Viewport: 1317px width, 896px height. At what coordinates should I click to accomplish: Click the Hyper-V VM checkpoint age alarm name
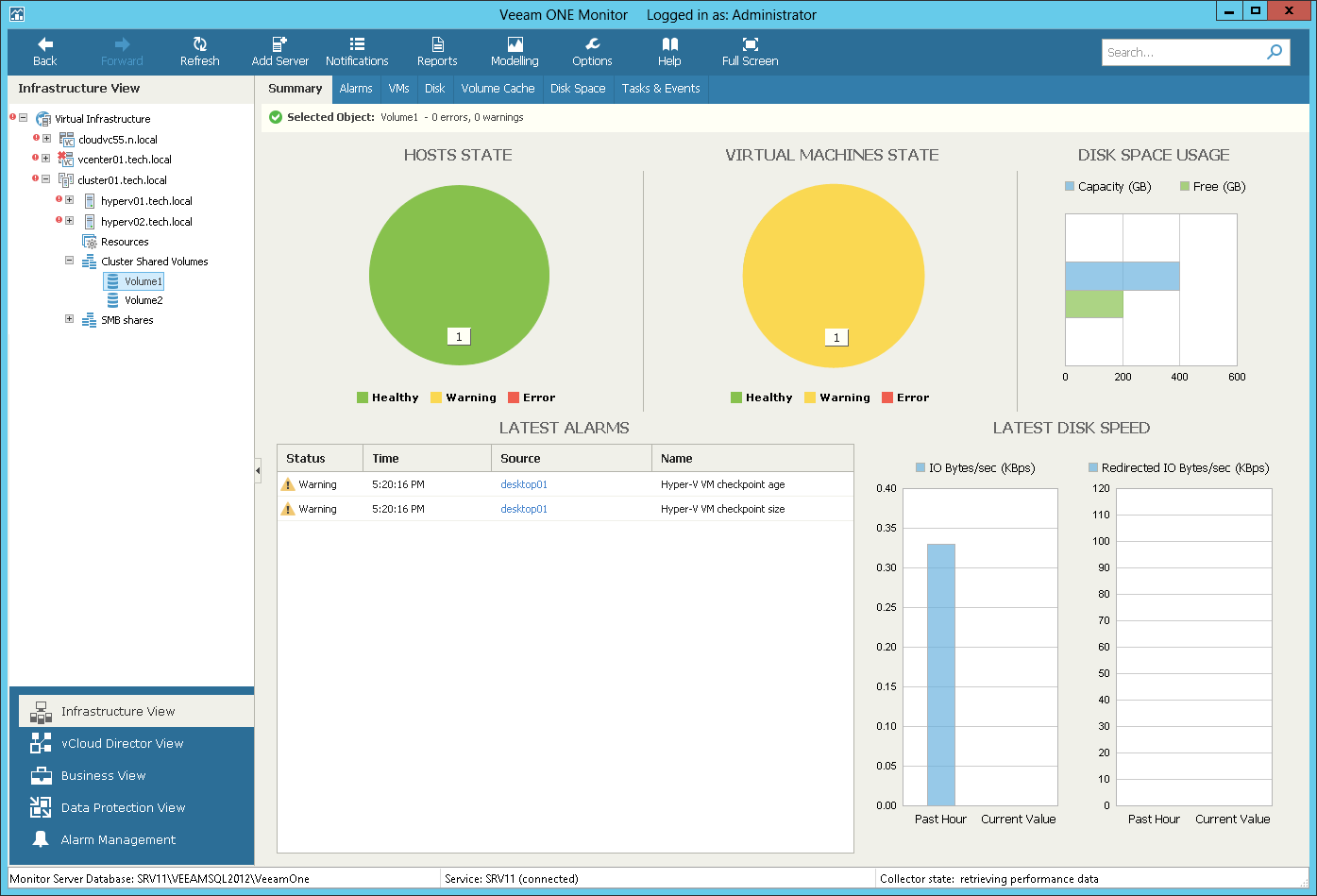coord(722,484)
